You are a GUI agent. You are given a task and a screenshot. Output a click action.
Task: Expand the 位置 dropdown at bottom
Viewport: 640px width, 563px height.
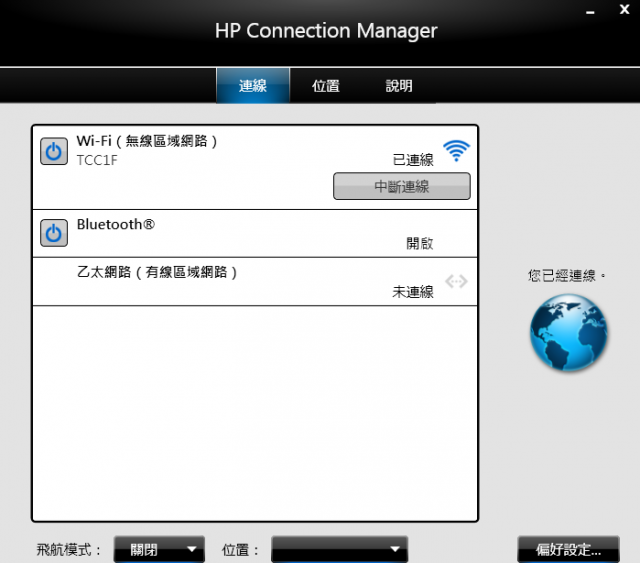340,550
